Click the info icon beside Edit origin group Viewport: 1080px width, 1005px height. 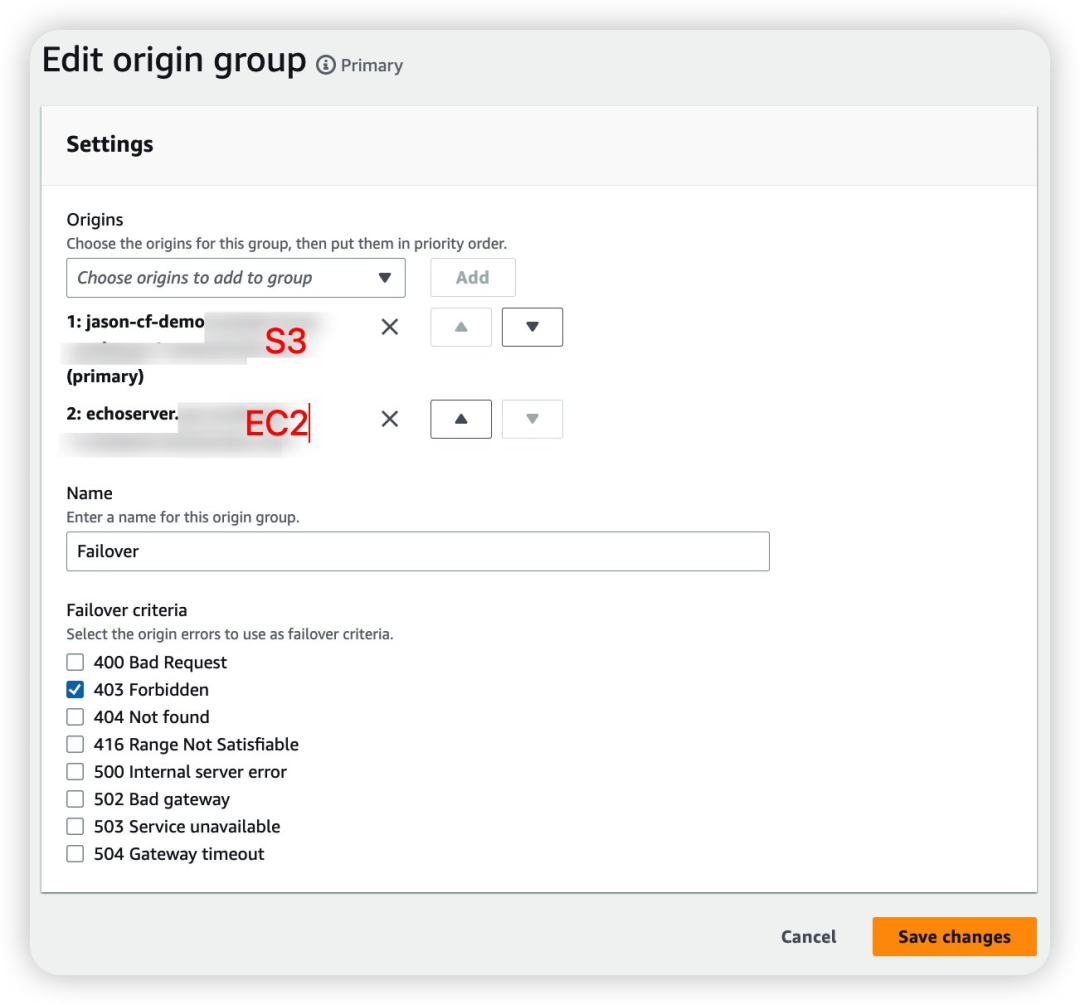[326, 65]
